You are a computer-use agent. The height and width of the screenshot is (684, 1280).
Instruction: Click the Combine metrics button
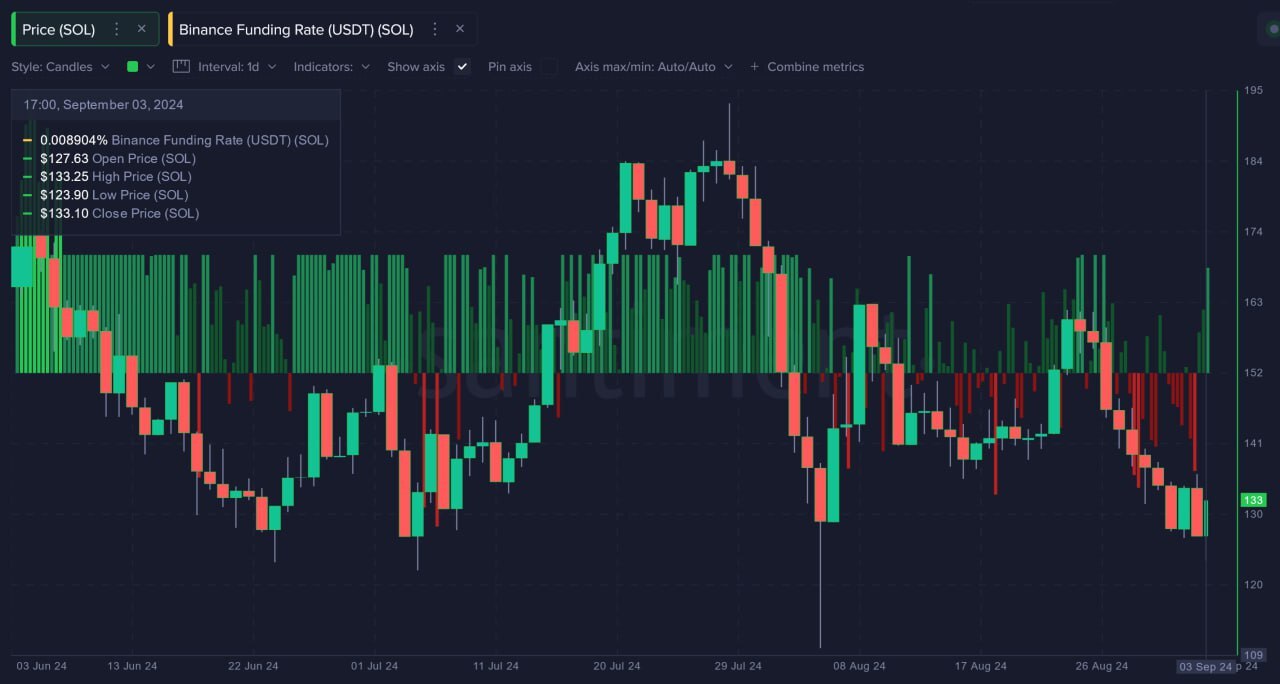pyautogui.click(x=815, y=67)
